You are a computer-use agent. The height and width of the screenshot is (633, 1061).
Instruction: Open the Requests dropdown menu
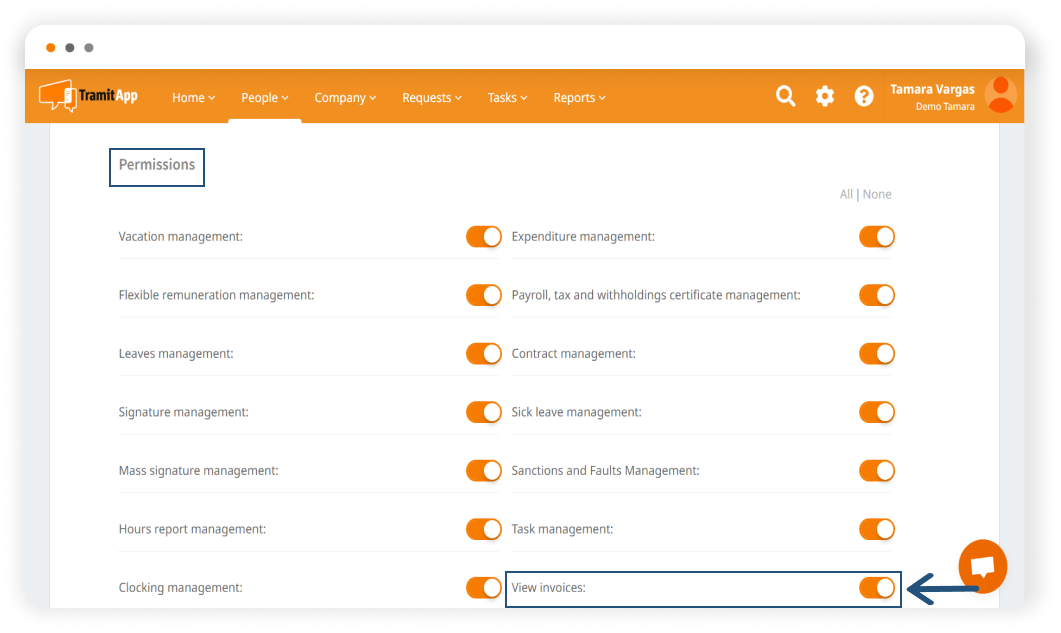(432, 98)
